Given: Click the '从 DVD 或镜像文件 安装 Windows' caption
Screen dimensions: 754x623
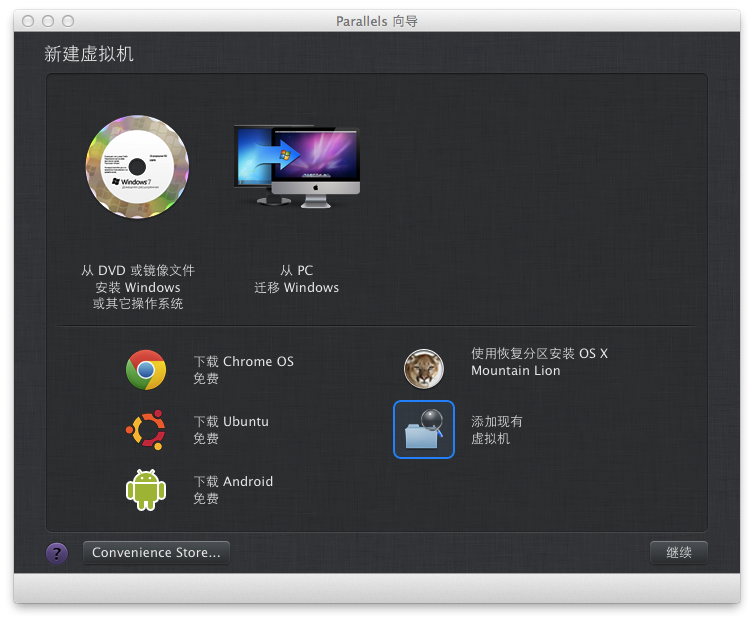Looking at the screenshot, I should pyautogui.click(x=138, y=287).
